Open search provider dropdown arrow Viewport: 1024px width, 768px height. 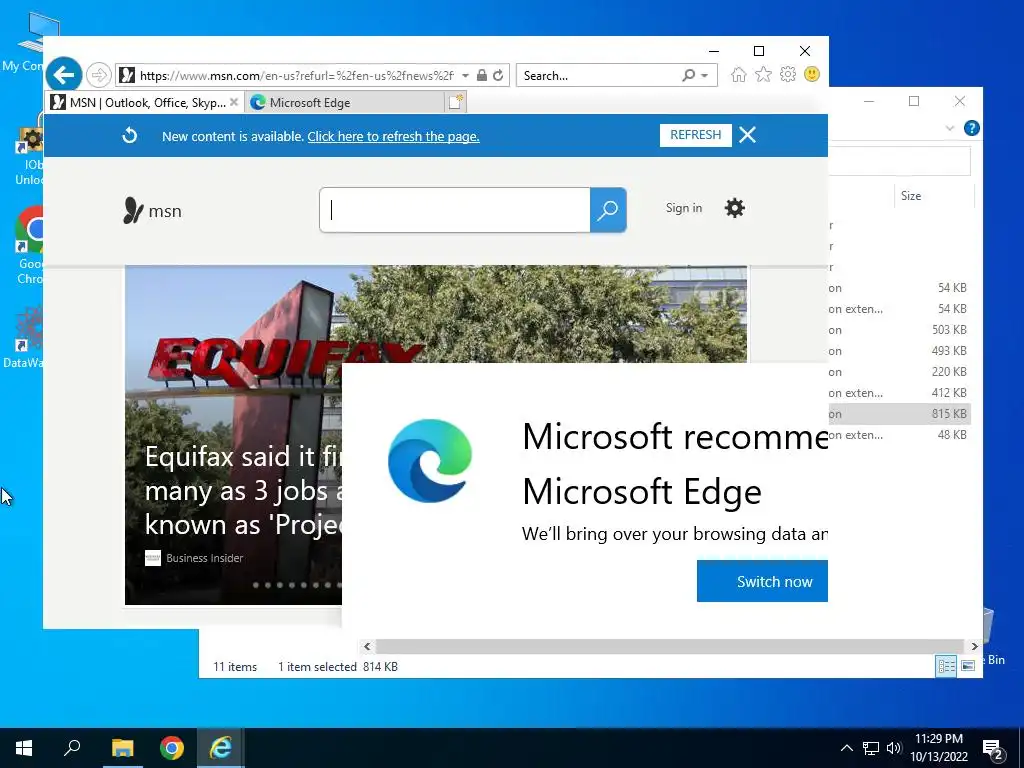[x=705, y=76]
